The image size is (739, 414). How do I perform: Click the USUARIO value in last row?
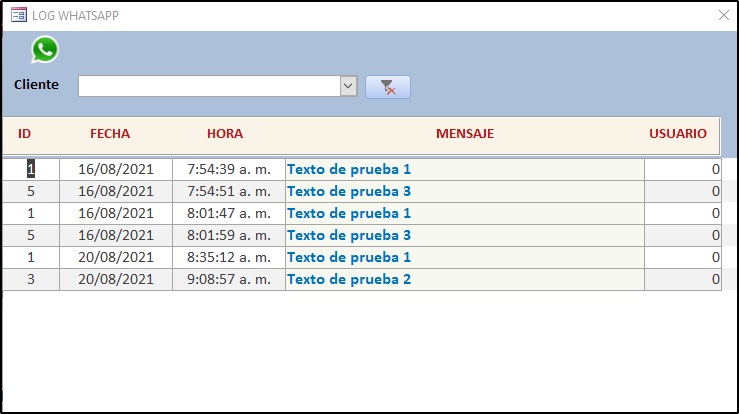[683, 279]
